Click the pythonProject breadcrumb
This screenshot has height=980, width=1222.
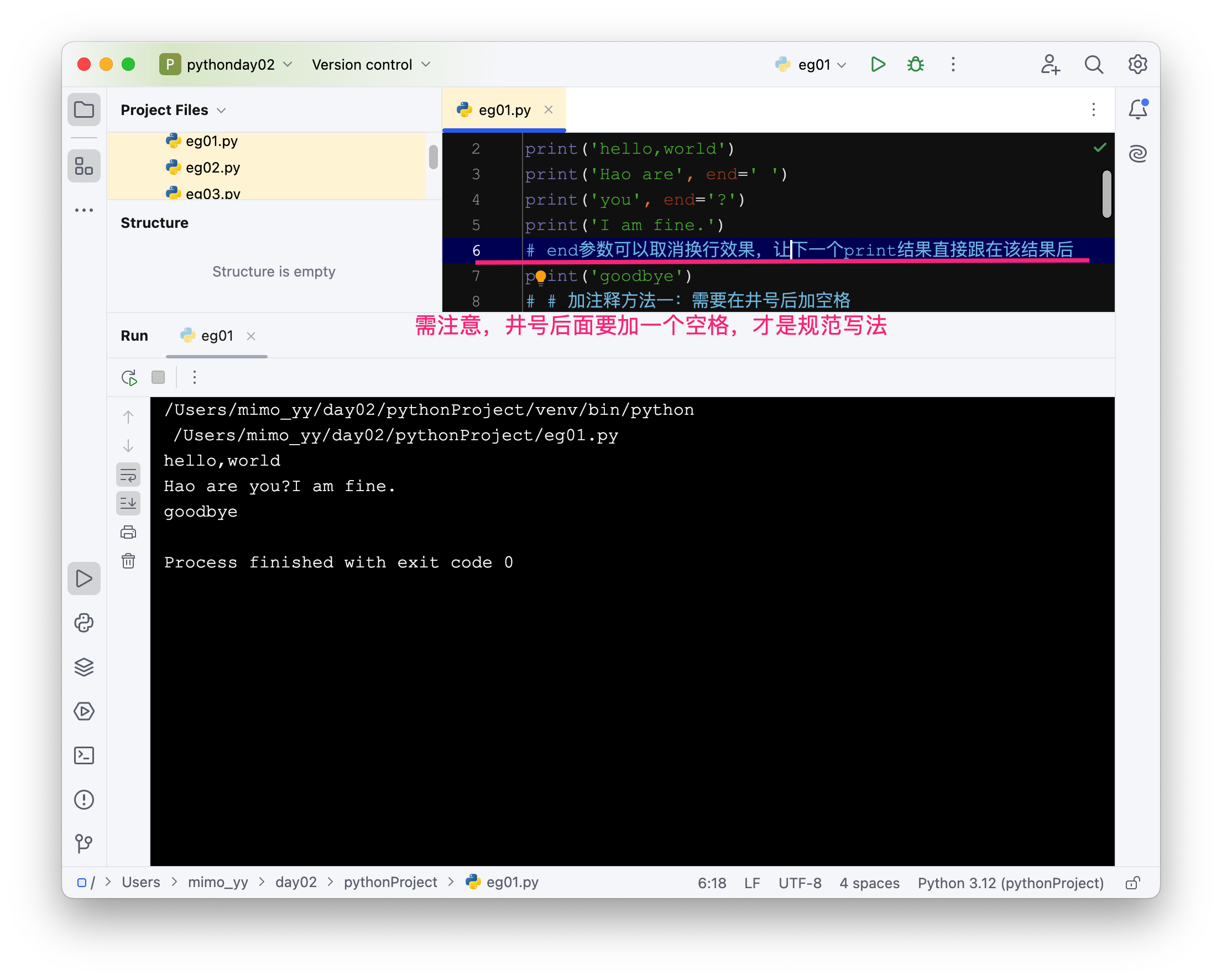click(390, 883)
